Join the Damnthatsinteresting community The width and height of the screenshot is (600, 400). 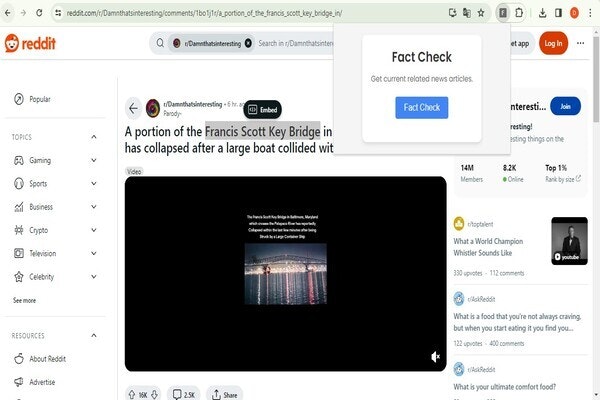pos(565,106)
